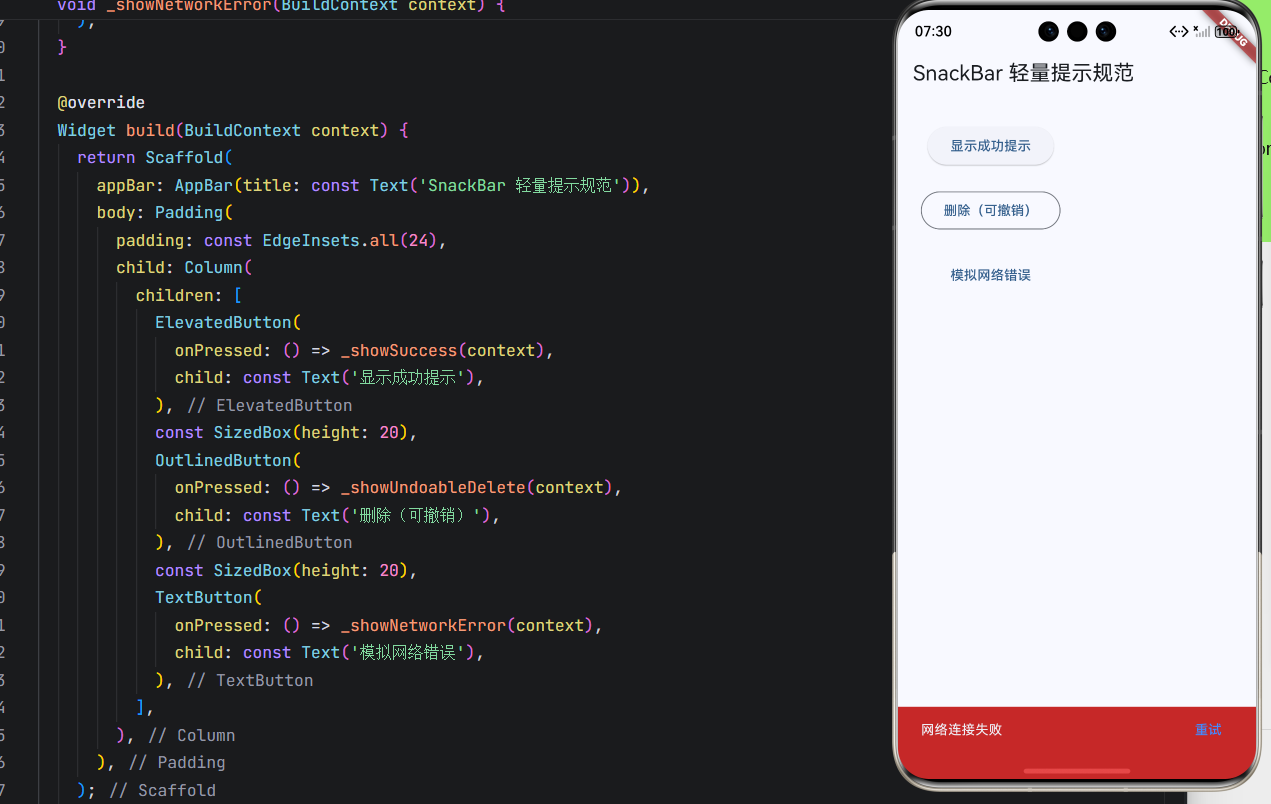
Task: Click the TextButton( constructor call
Action: (x=208, y=598)
